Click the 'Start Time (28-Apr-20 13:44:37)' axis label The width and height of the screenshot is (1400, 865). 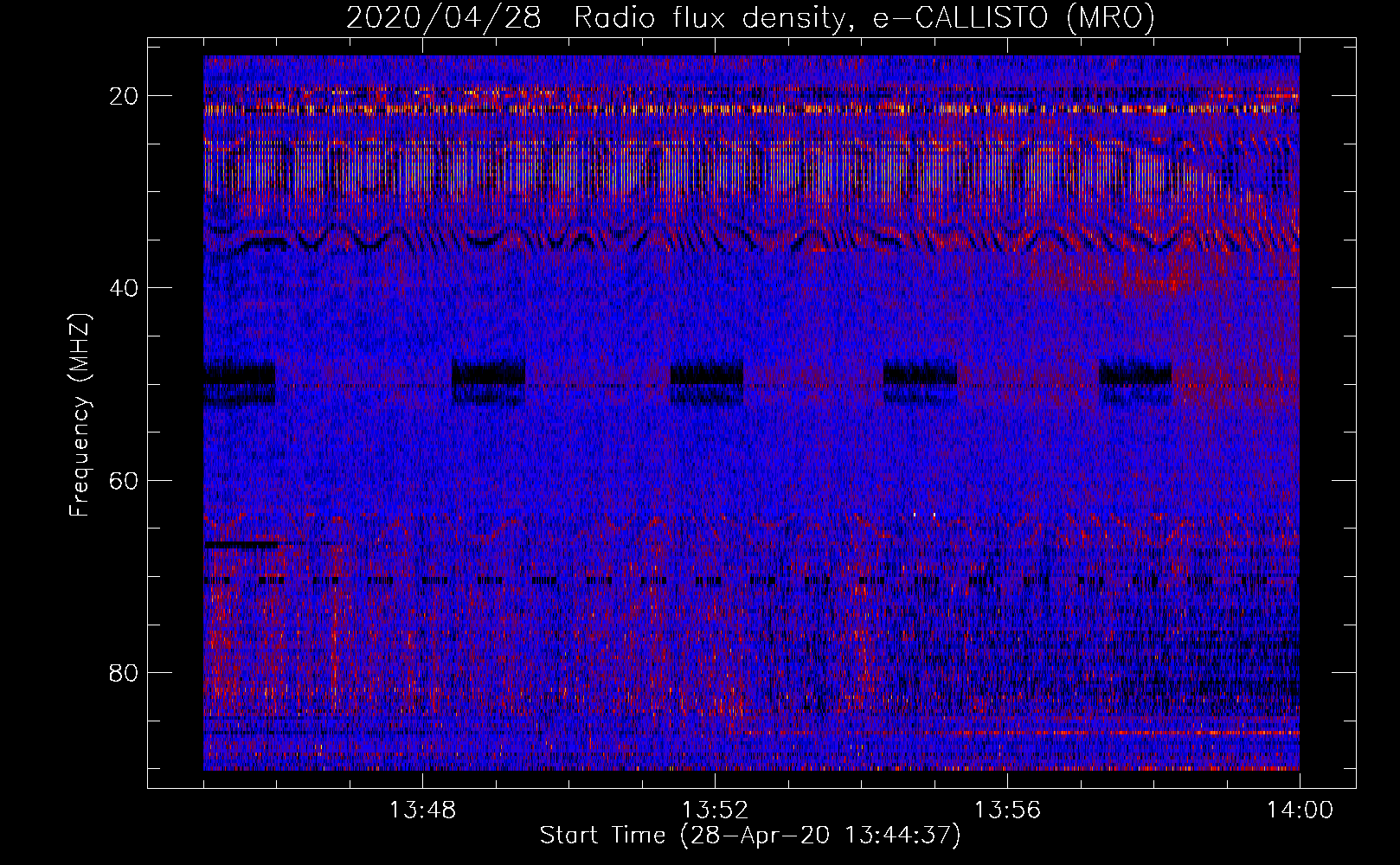(750, 836)
